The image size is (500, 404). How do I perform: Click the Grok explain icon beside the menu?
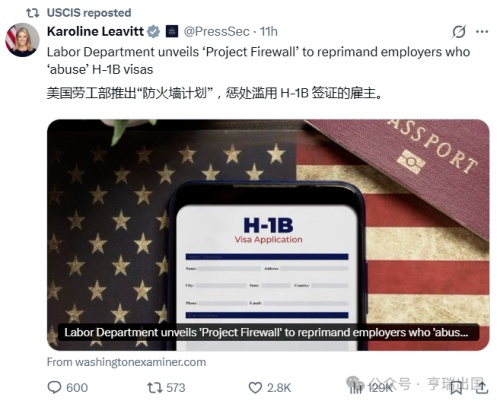pos(459,32)
